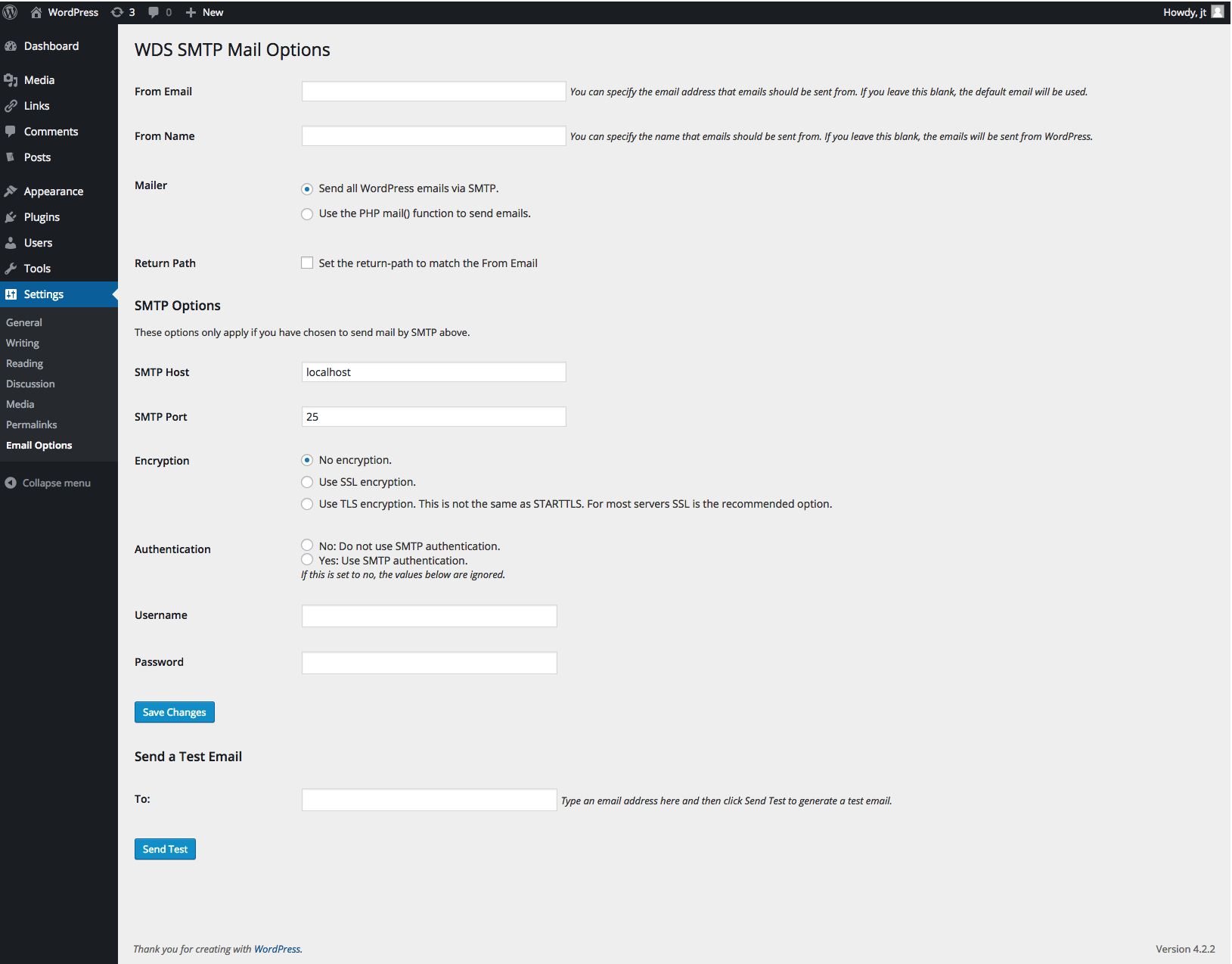Click WordPress site name in admin bar

pyautogui.click(x=73, y=12)
